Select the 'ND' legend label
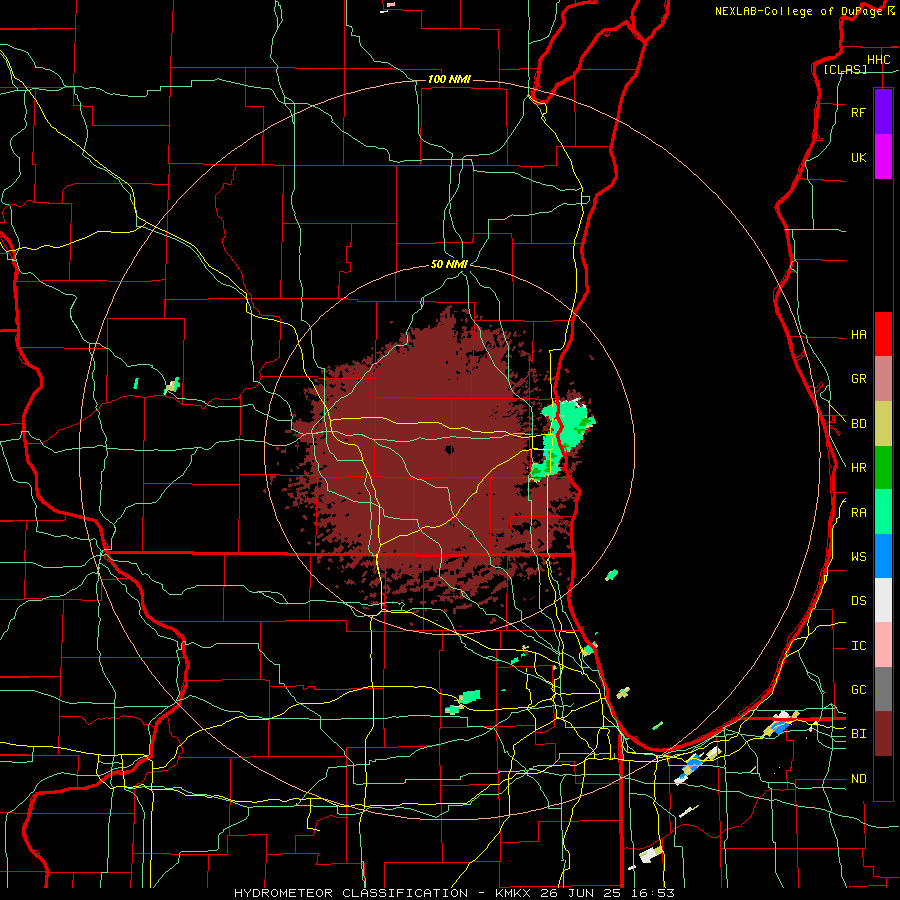Screen dimensions: 900x900 click(858, 779)
